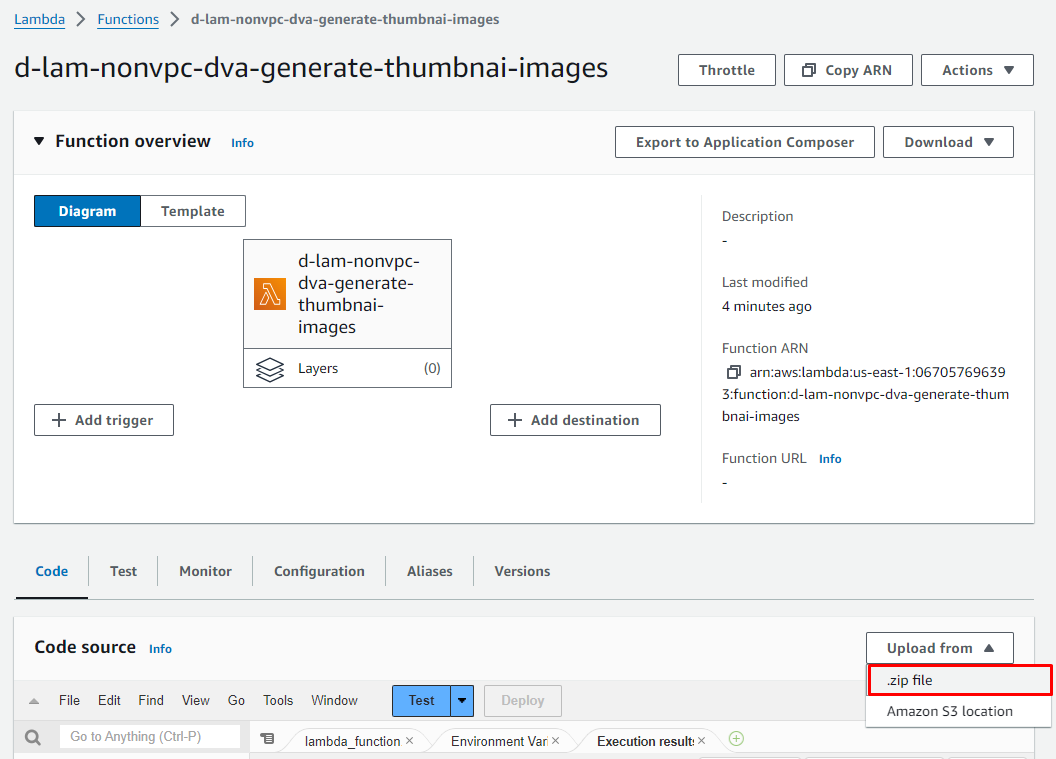Close the lambda_function editor tab

point(409,741)
